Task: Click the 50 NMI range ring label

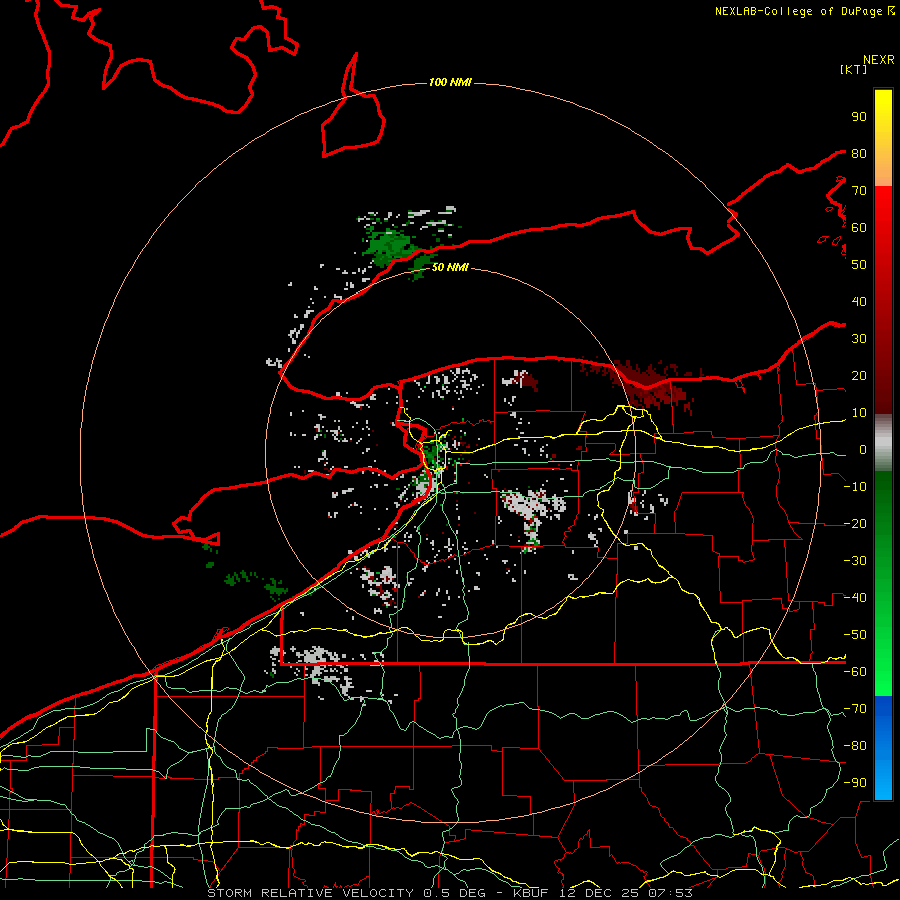Action: tap(450, 267)
